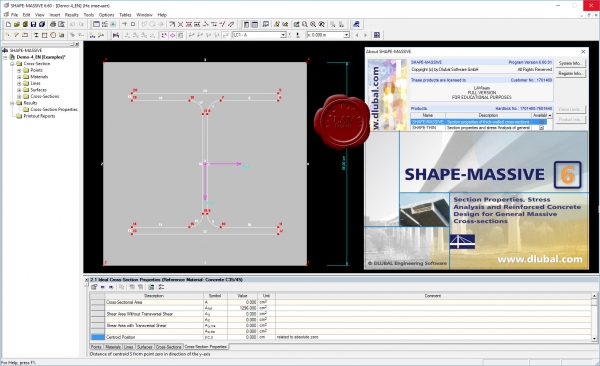This screenshot has width=600, height=366.
Task: Select the 'Centroid Position' table cell
Action: (154, 337)
